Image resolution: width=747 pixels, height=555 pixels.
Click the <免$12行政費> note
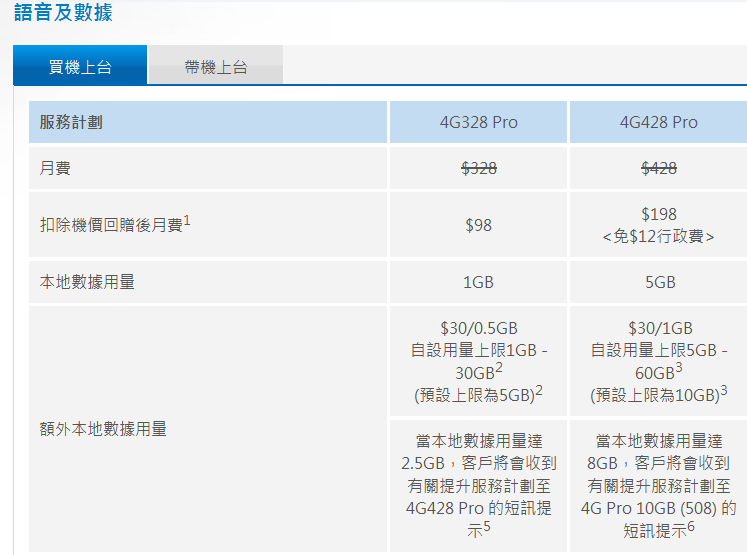pos(658,236)
